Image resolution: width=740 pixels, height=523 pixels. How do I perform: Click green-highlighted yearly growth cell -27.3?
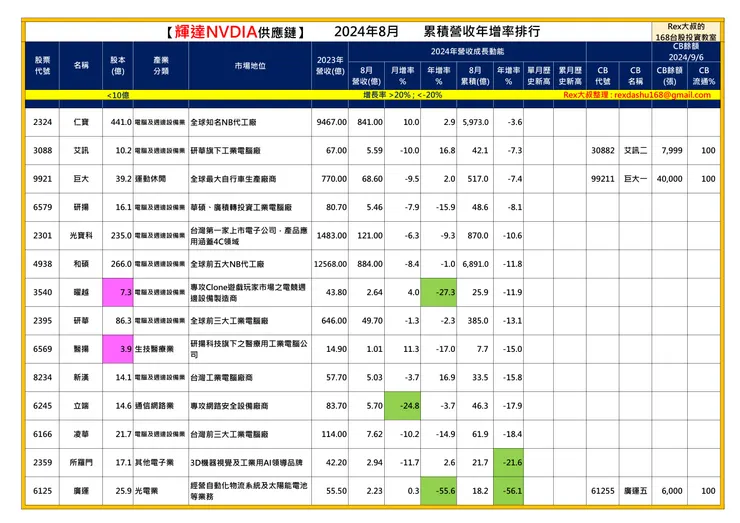click(x=438, y=292)
